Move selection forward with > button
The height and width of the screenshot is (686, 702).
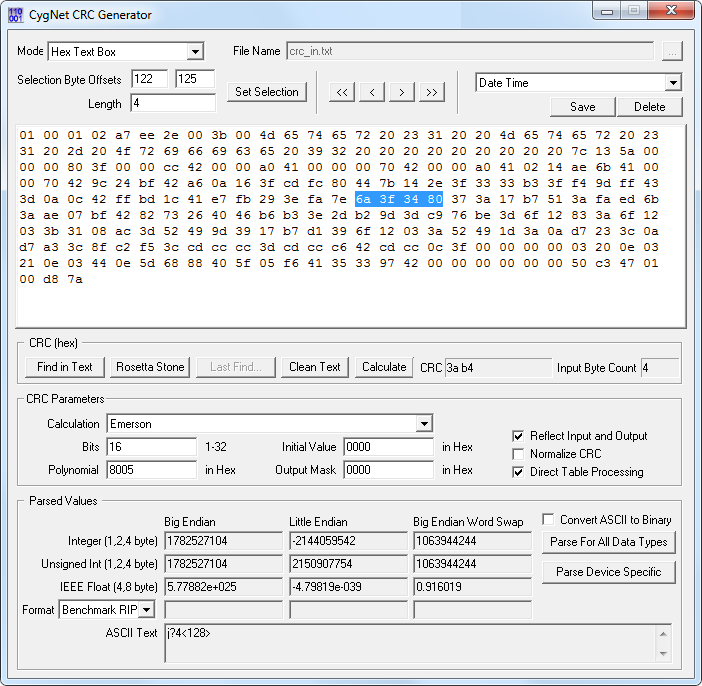coord(402,92)
